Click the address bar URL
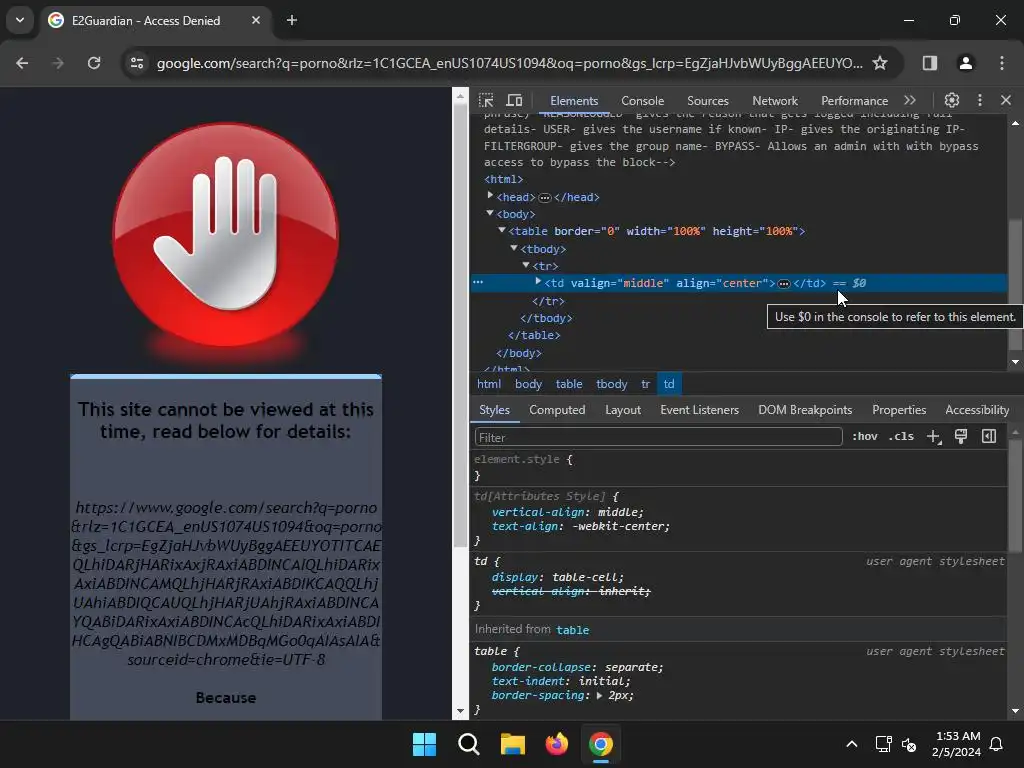The height and width of the screenshot is (768, 1024). click(x=509, y=63)
